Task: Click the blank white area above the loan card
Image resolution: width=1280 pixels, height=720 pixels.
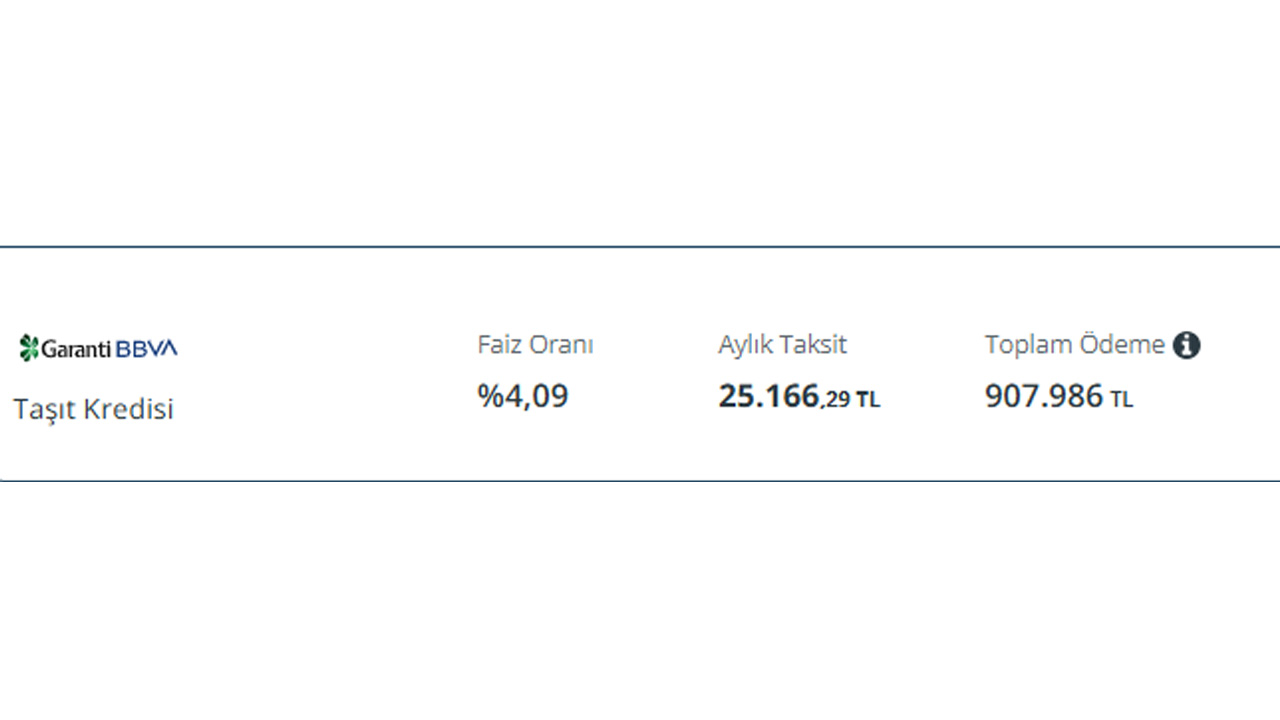Action: (x=640, y=120)
